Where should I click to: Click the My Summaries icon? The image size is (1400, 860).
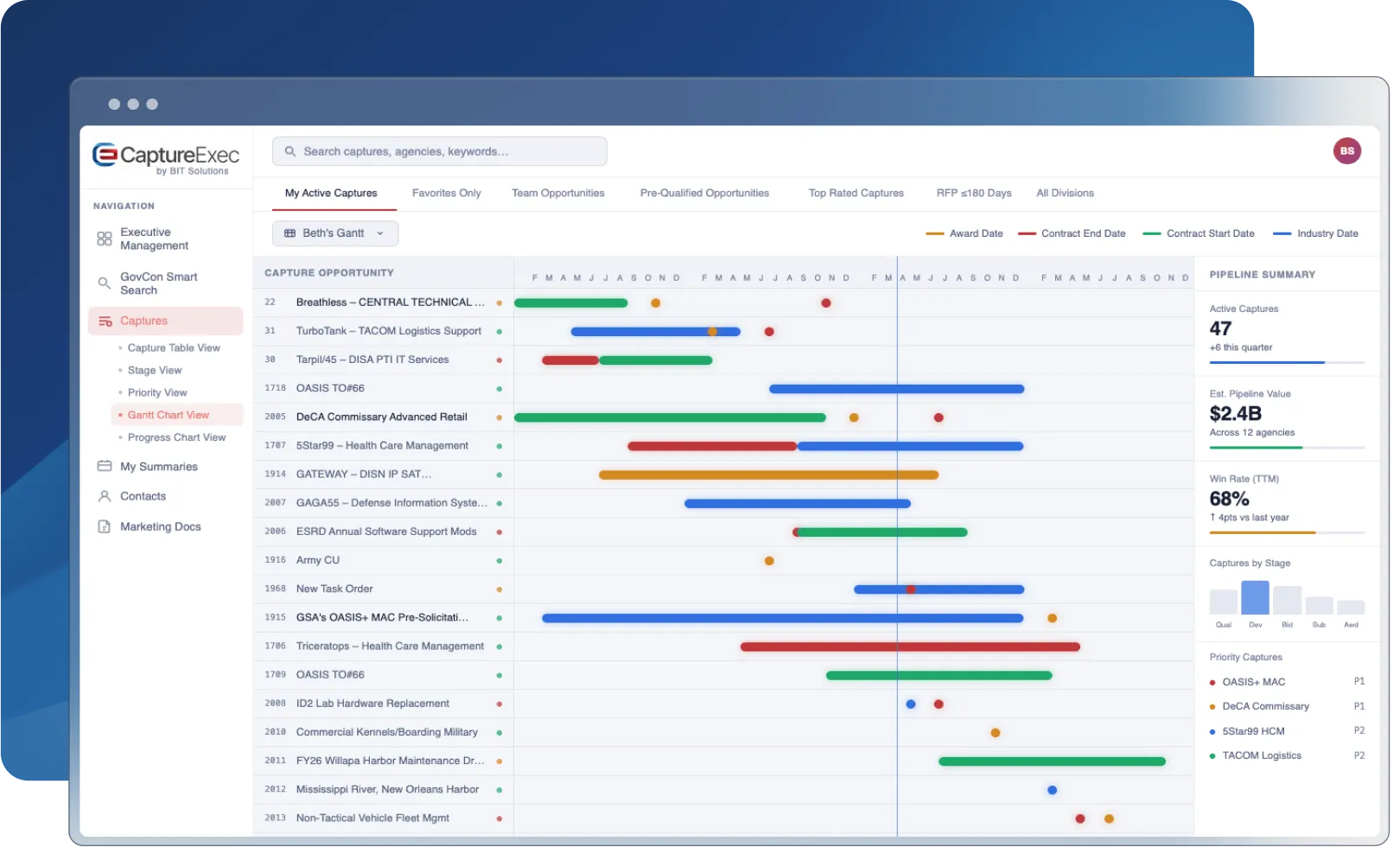coord(105,467)
